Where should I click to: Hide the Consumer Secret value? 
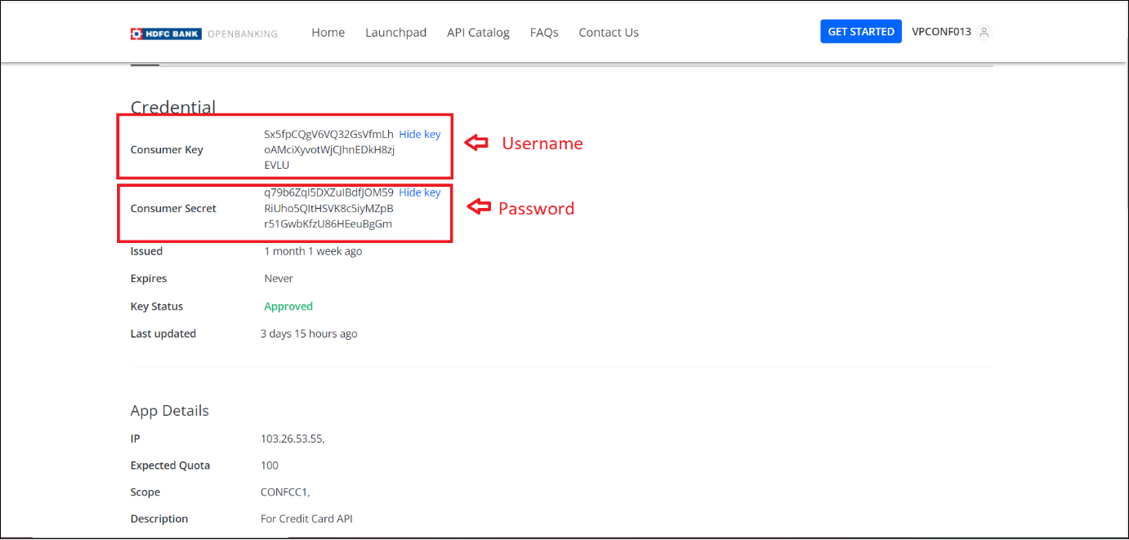419,192
